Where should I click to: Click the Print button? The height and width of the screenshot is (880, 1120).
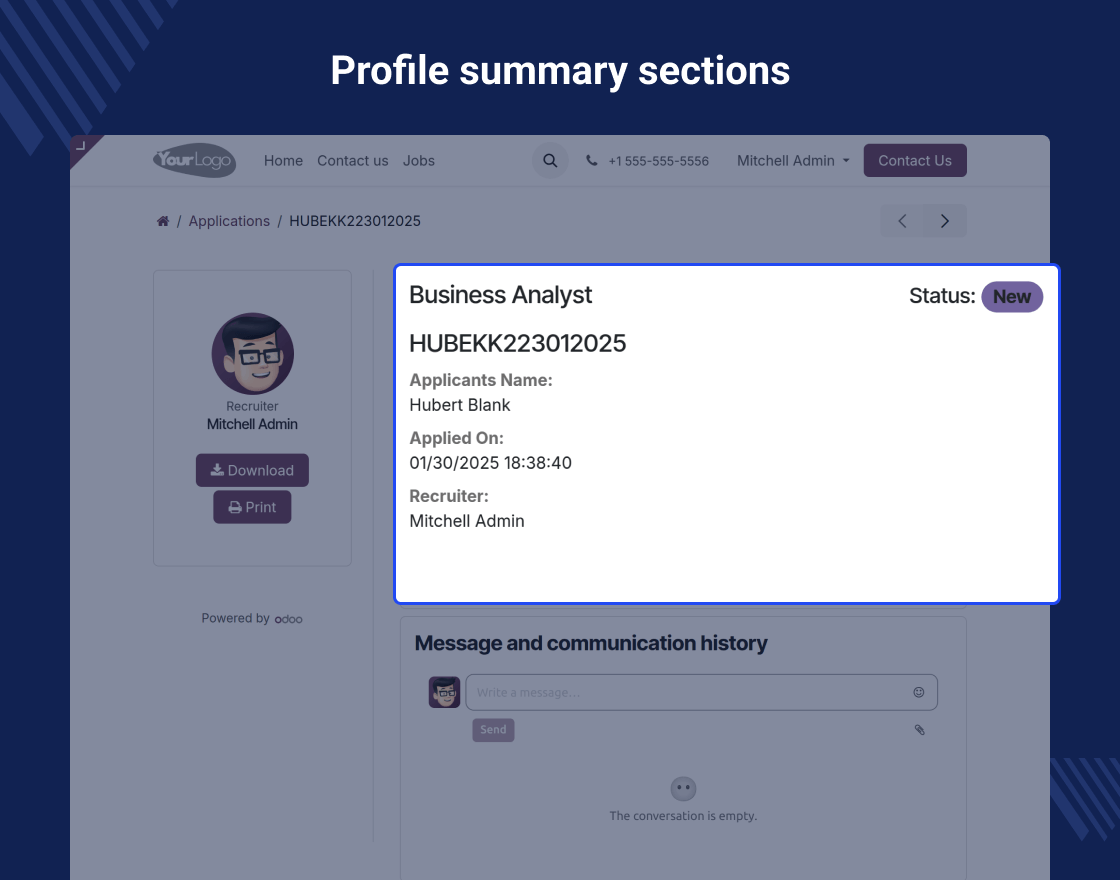(x=252, y=507)
